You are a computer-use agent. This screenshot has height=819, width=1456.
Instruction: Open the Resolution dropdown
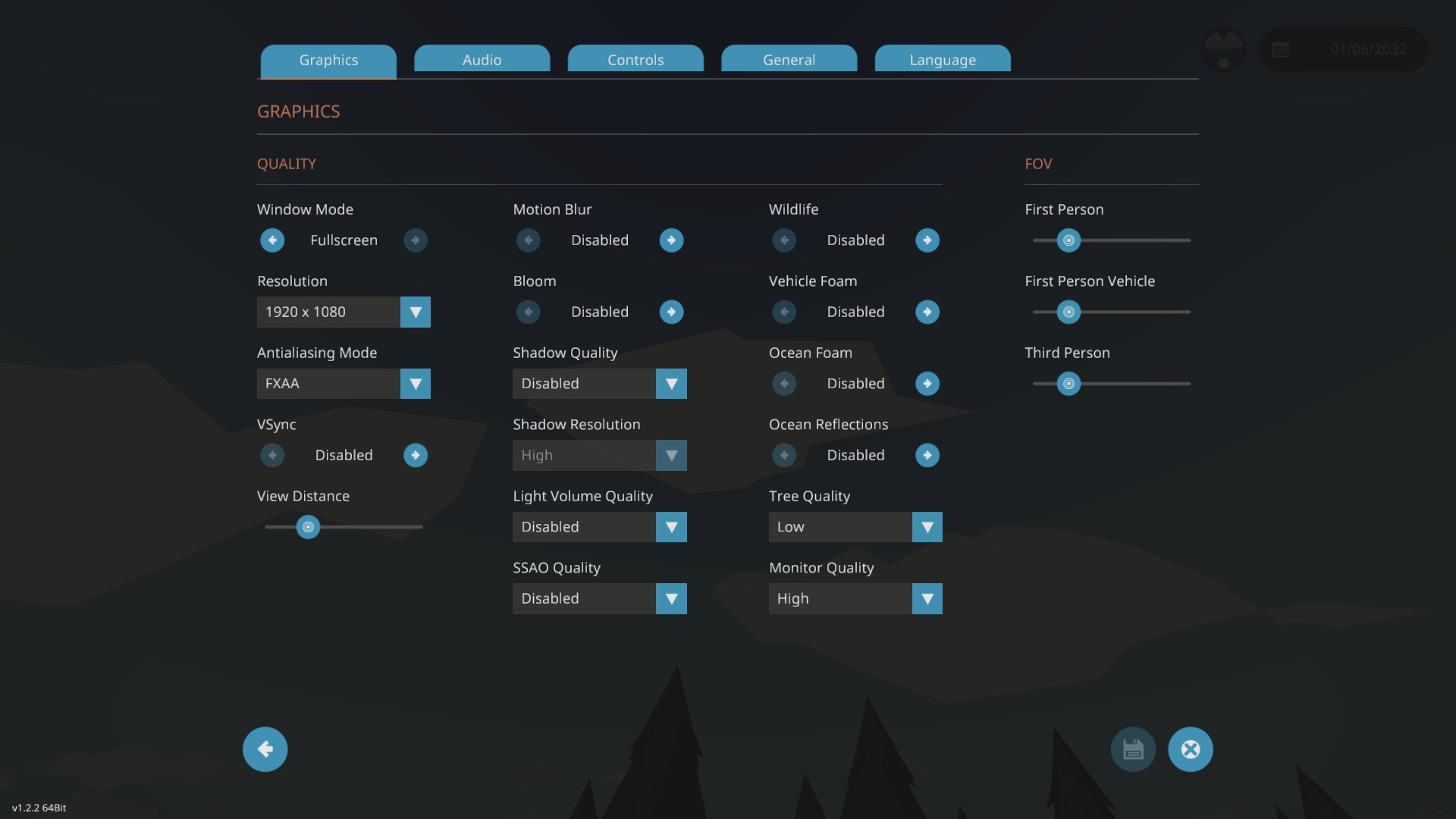point(415,312)
